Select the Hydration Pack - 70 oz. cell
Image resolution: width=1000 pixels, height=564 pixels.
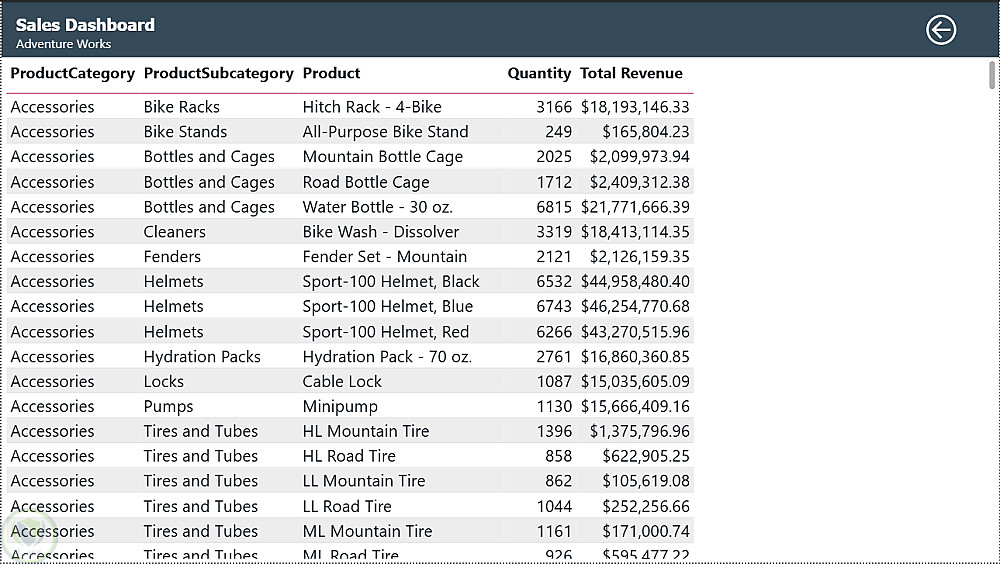(387, 357)
